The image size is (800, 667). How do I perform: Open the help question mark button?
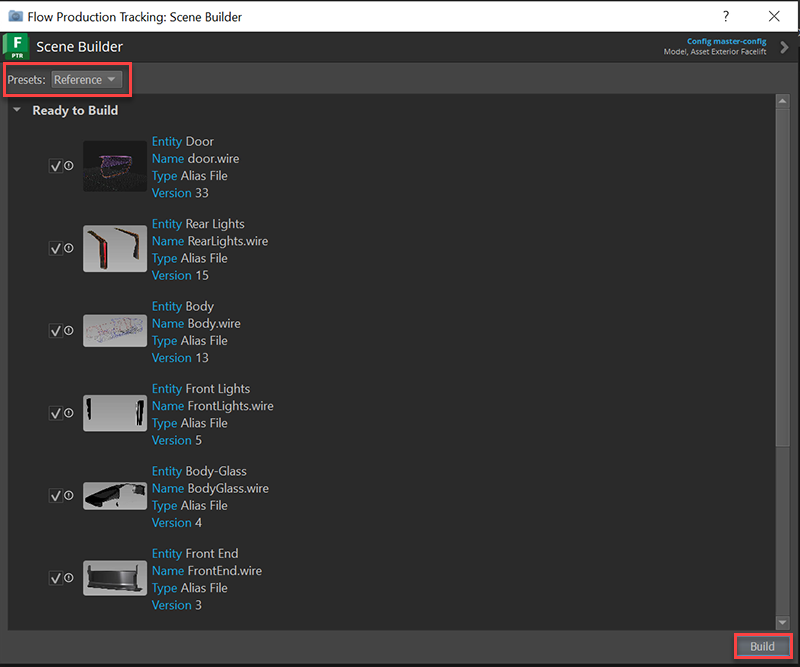click(726, 16)
